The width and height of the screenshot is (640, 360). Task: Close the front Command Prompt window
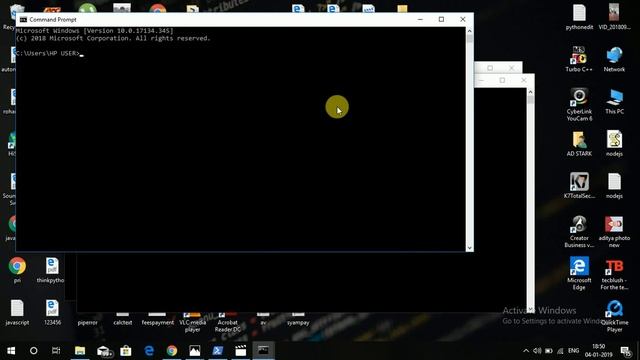462,19
